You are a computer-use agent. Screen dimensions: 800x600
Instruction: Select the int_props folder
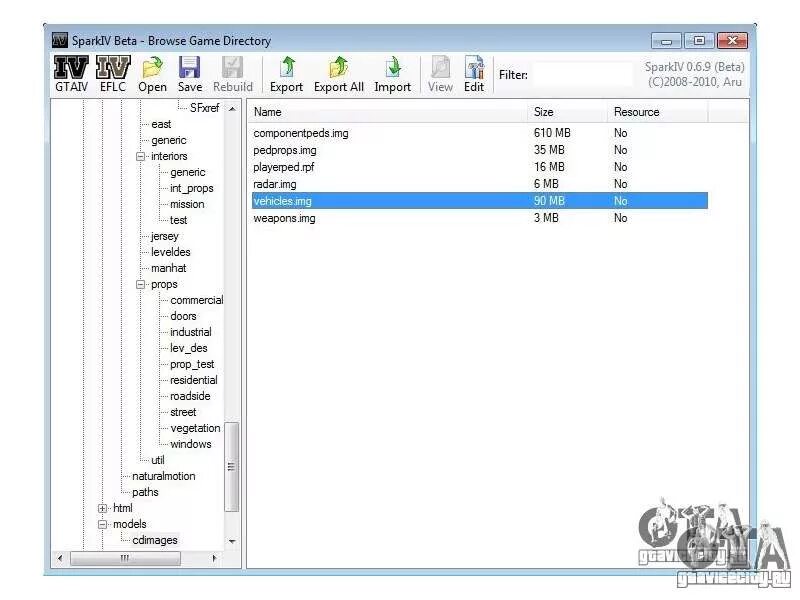coord(192,188)
